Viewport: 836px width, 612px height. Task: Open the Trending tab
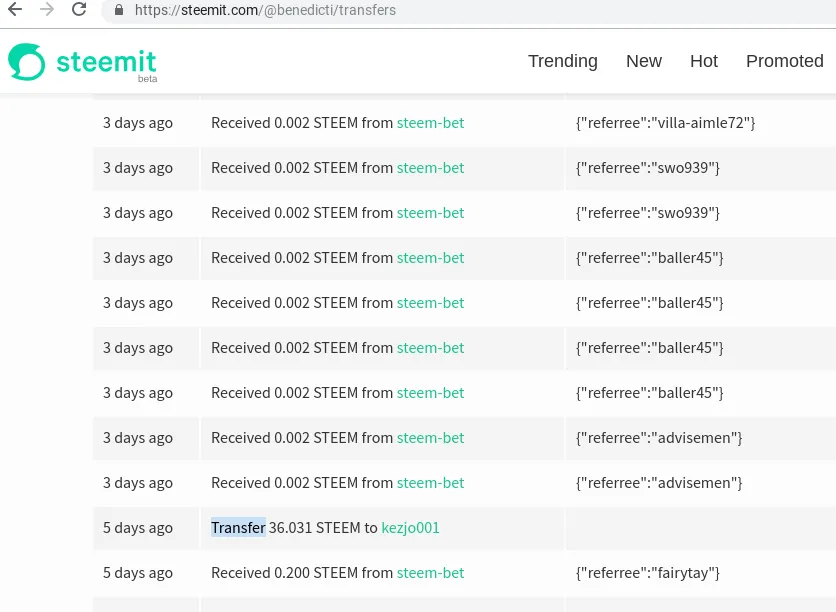(562, 61)
